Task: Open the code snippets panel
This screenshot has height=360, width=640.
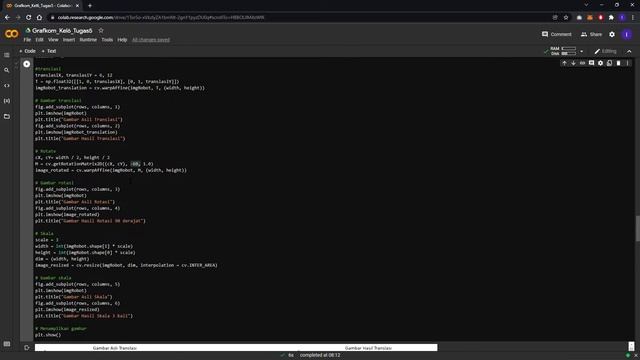Action: 7,86
